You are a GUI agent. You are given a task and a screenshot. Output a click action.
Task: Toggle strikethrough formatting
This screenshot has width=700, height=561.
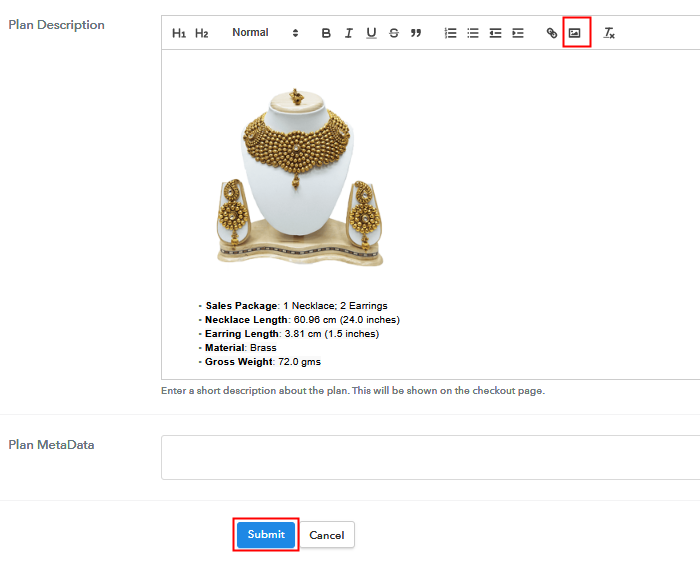pyautogui.click(x=394, y=33)
